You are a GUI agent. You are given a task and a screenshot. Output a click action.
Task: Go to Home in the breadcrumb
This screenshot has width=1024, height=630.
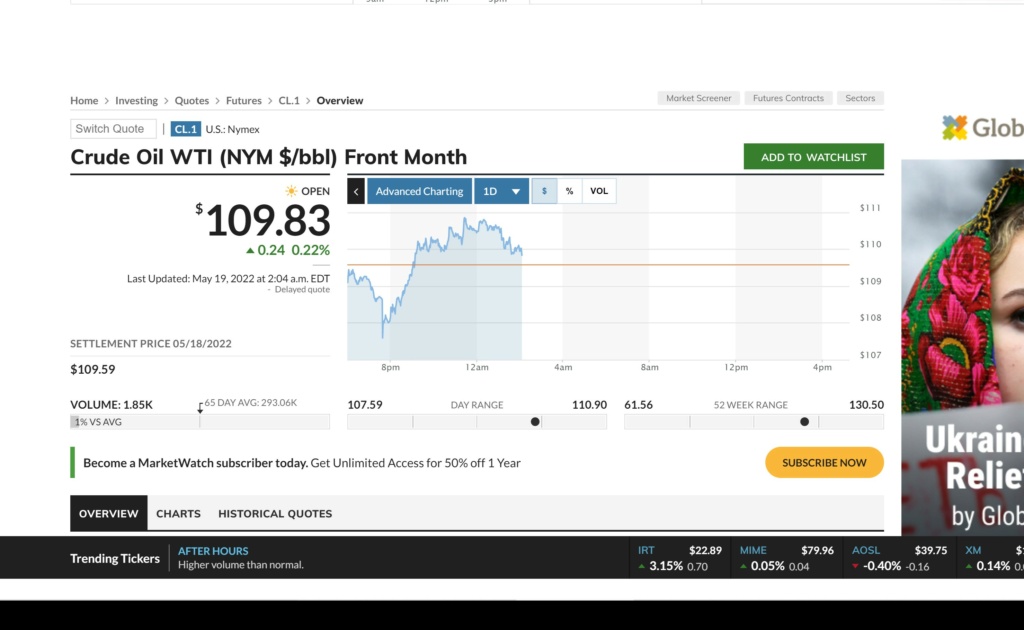(x=84, y=101)
